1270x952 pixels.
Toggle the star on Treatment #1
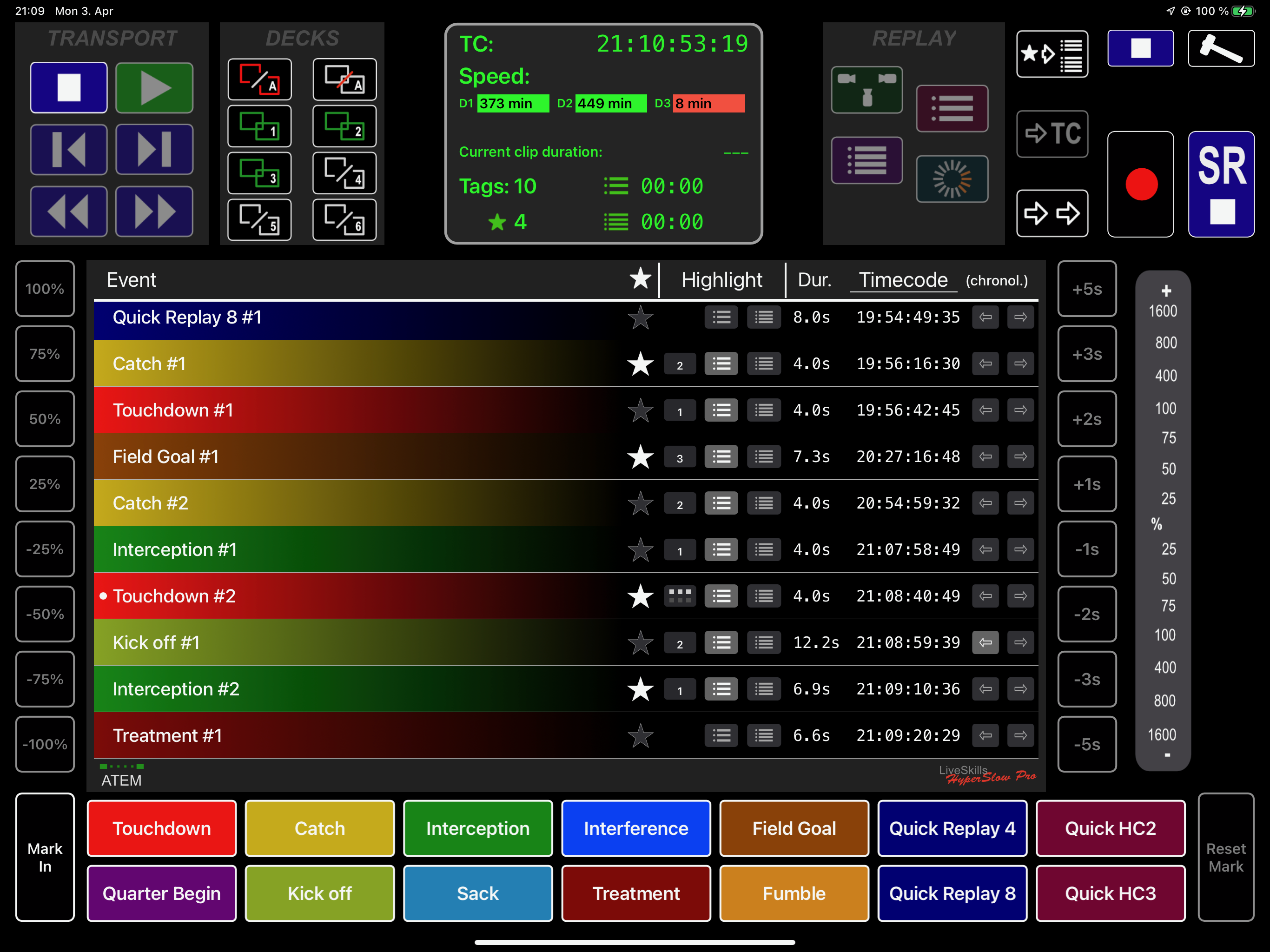(640, 736)
